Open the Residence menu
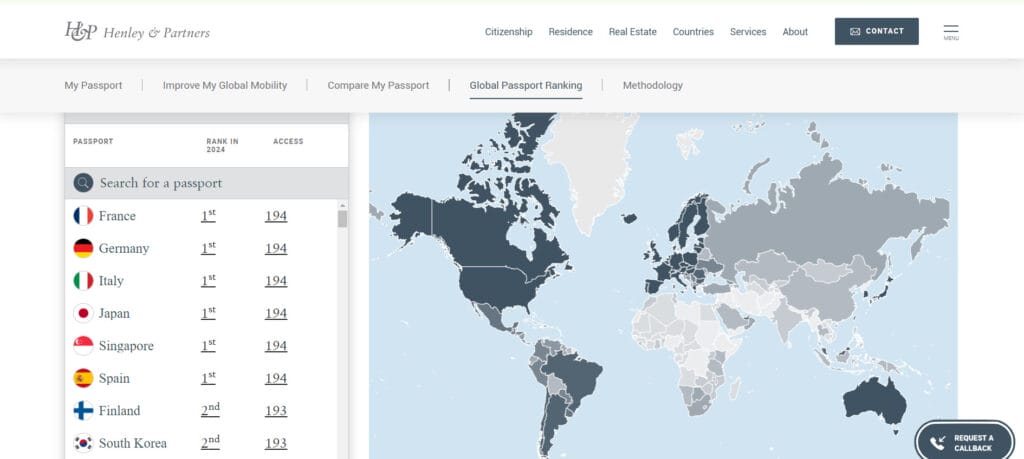 (570, 31)
